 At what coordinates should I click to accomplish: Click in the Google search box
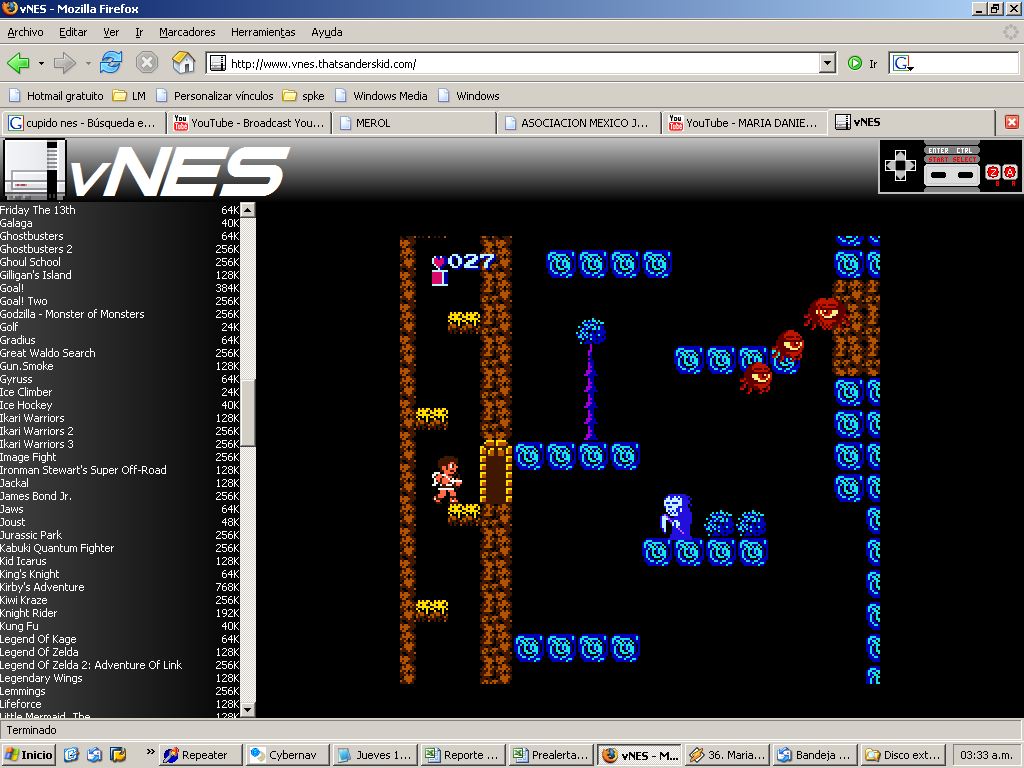pos(965,63)
